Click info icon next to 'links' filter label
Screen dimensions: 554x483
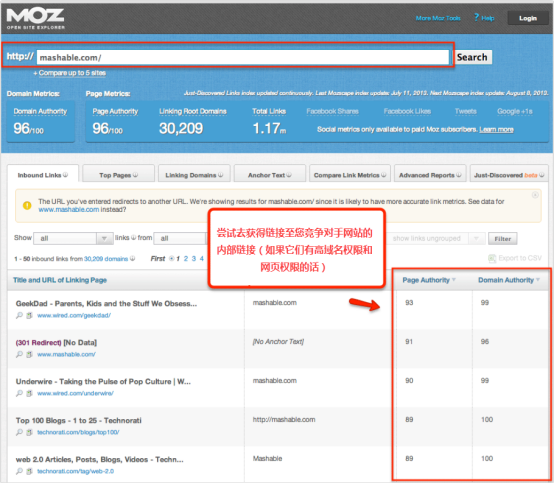click(134, 238)
